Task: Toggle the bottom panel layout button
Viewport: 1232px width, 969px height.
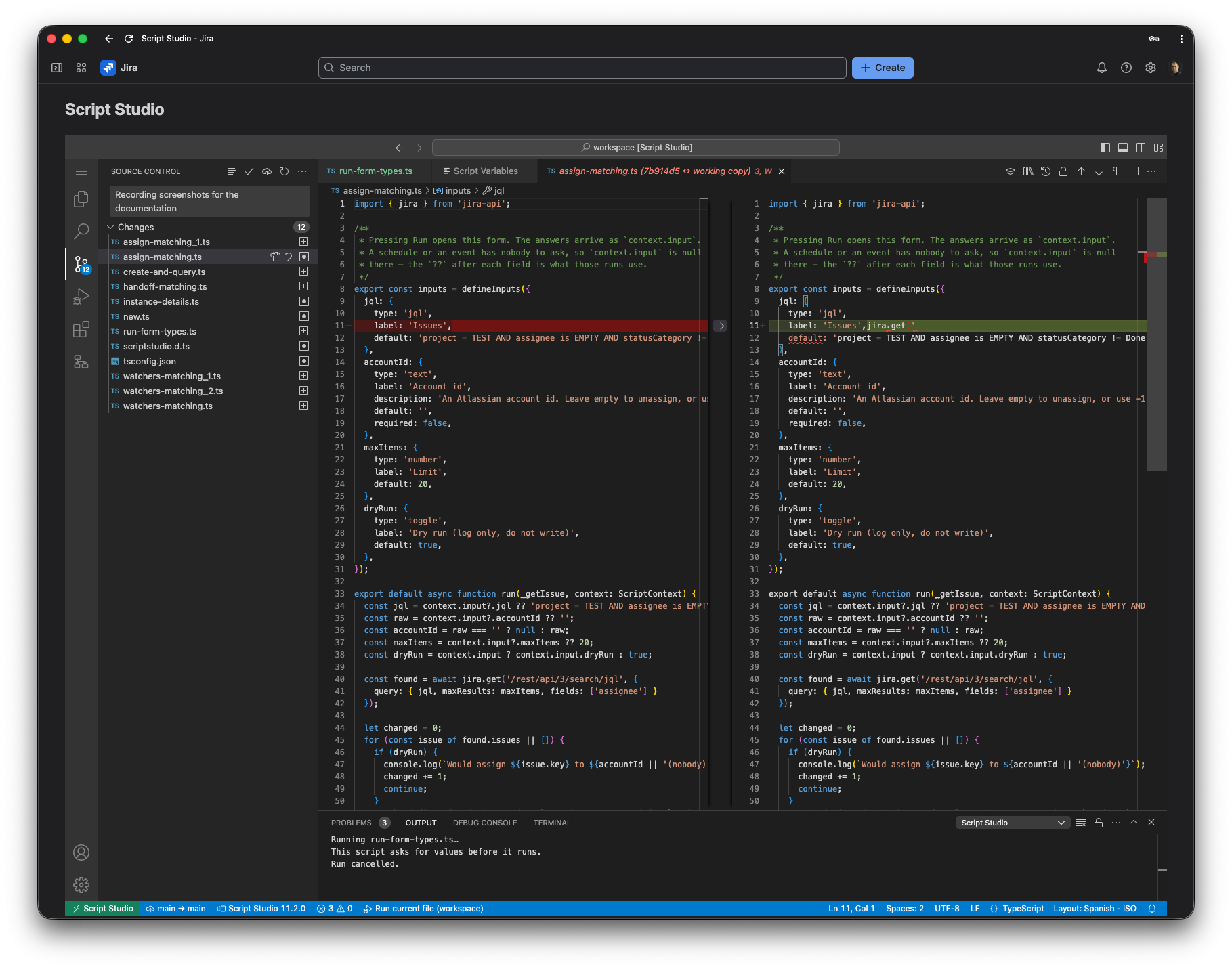Action: [x=1123, y=148]
